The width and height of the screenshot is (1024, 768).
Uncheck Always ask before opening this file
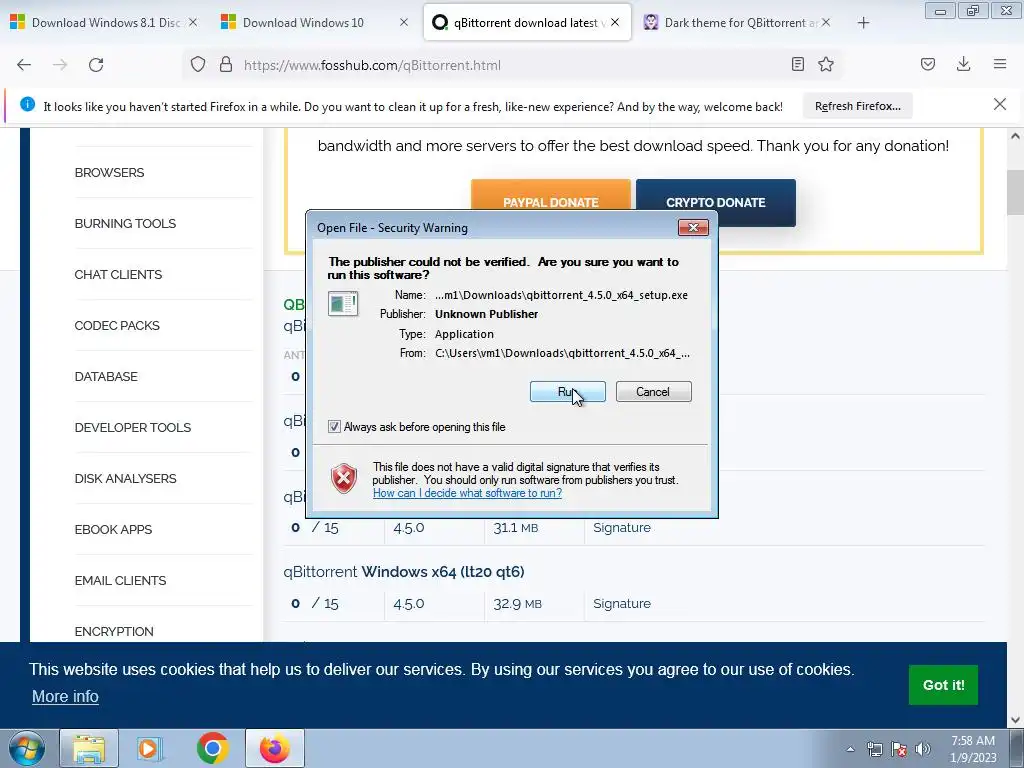[334, 426]
